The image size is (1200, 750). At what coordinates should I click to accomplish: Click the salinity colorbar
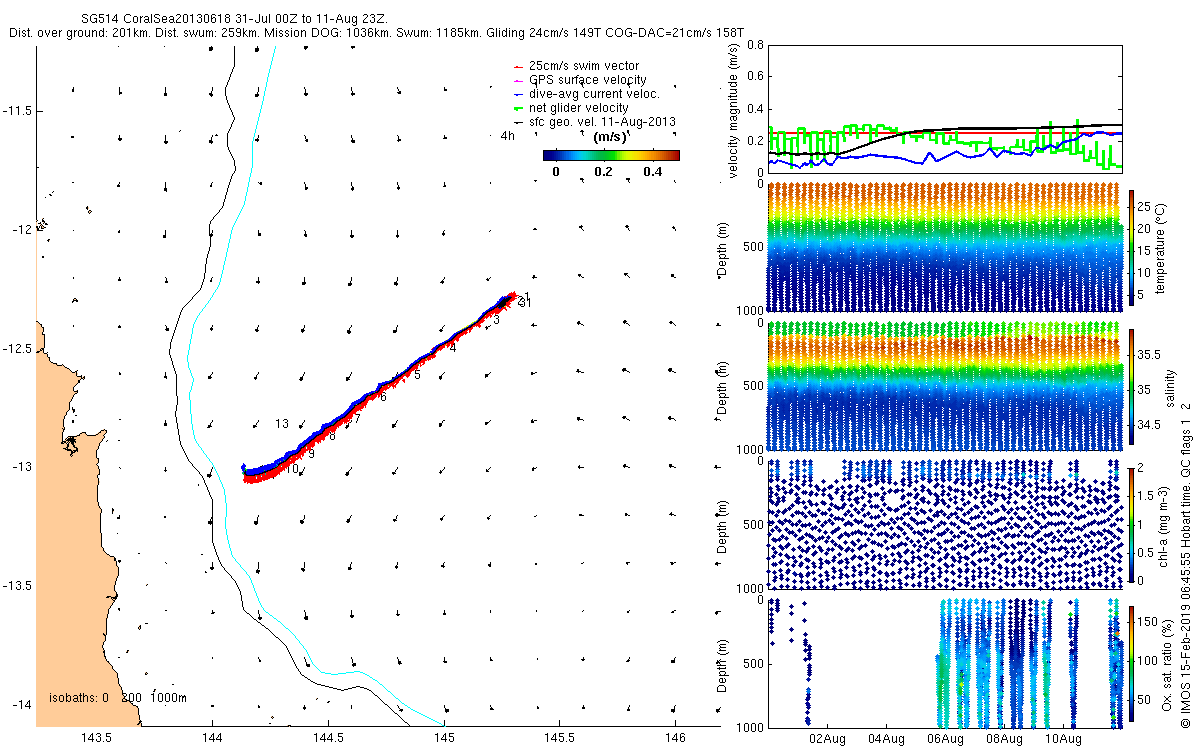click(1132, 388)
